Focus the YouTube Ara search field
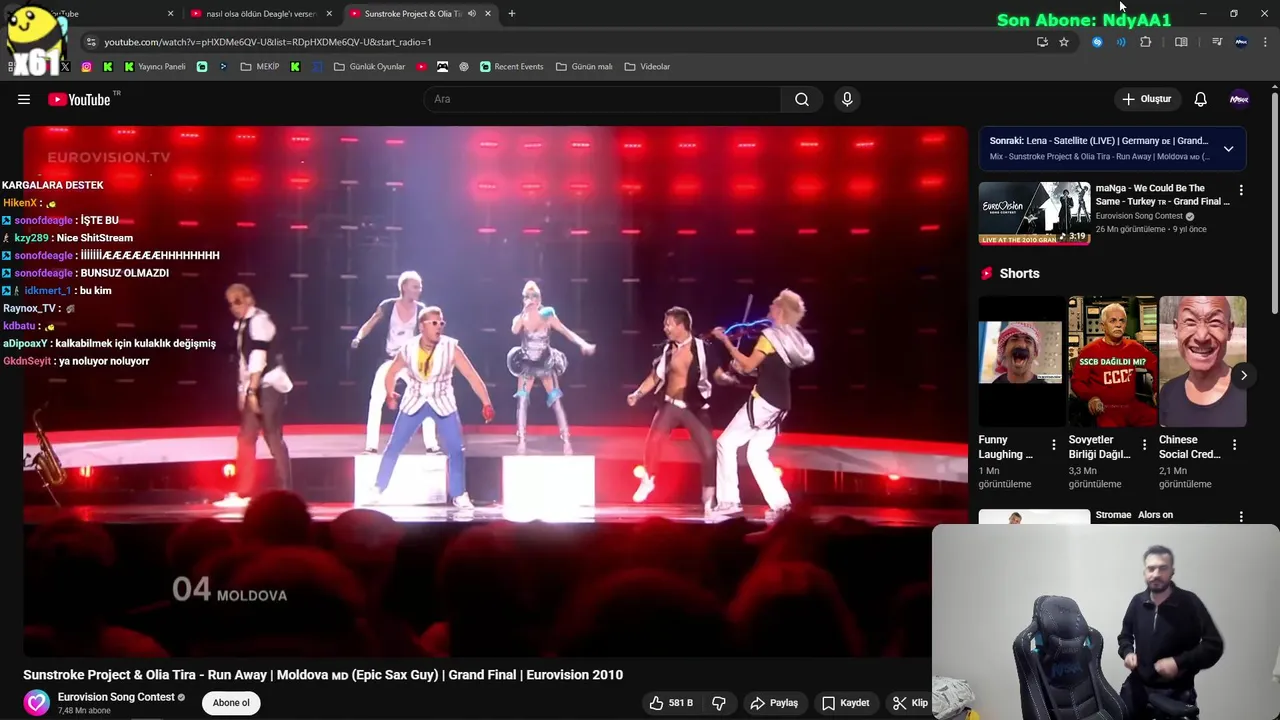 (x=602, y=99)
